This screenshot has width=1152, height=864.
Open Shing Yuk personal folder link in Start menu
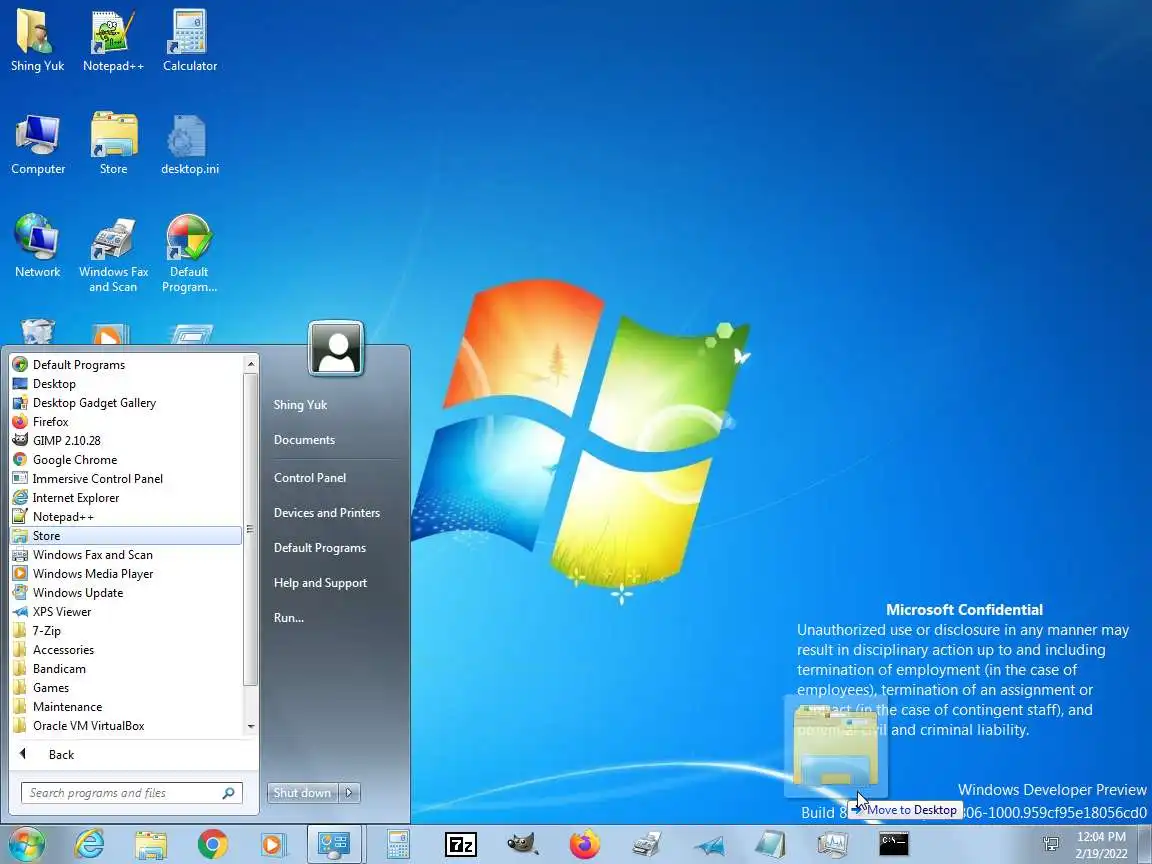pyautogui.click(x=300, y=405)
